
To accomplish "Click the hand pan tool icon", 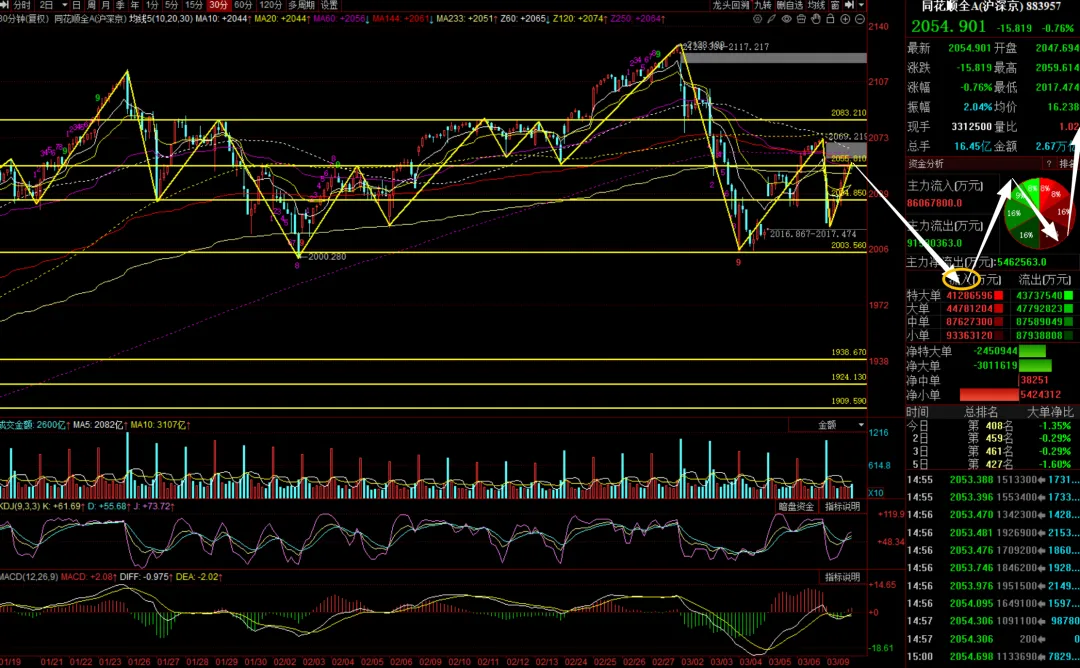I will click(816, 19).
